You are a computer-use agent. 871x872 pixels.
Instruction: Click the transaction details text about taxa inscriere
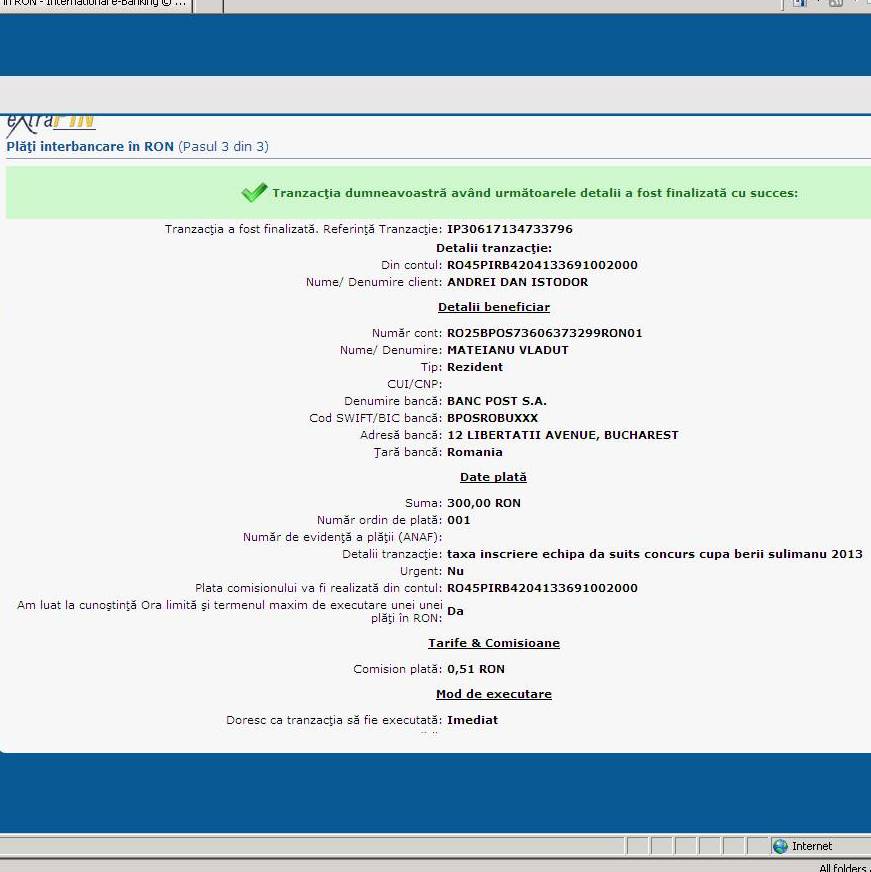click(x=654, y=554)
